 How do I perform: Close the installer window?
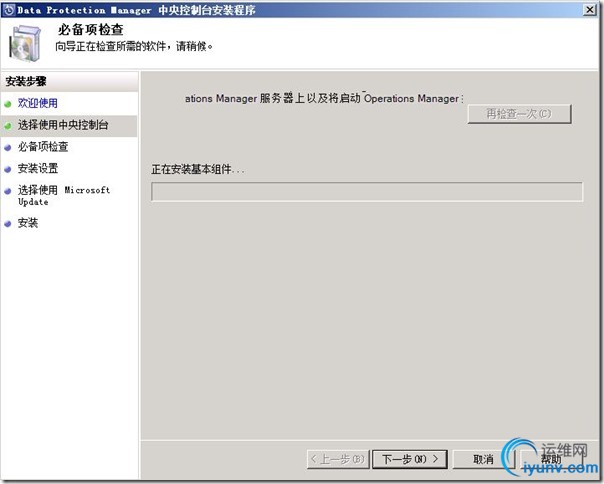[x=589, y=10]
